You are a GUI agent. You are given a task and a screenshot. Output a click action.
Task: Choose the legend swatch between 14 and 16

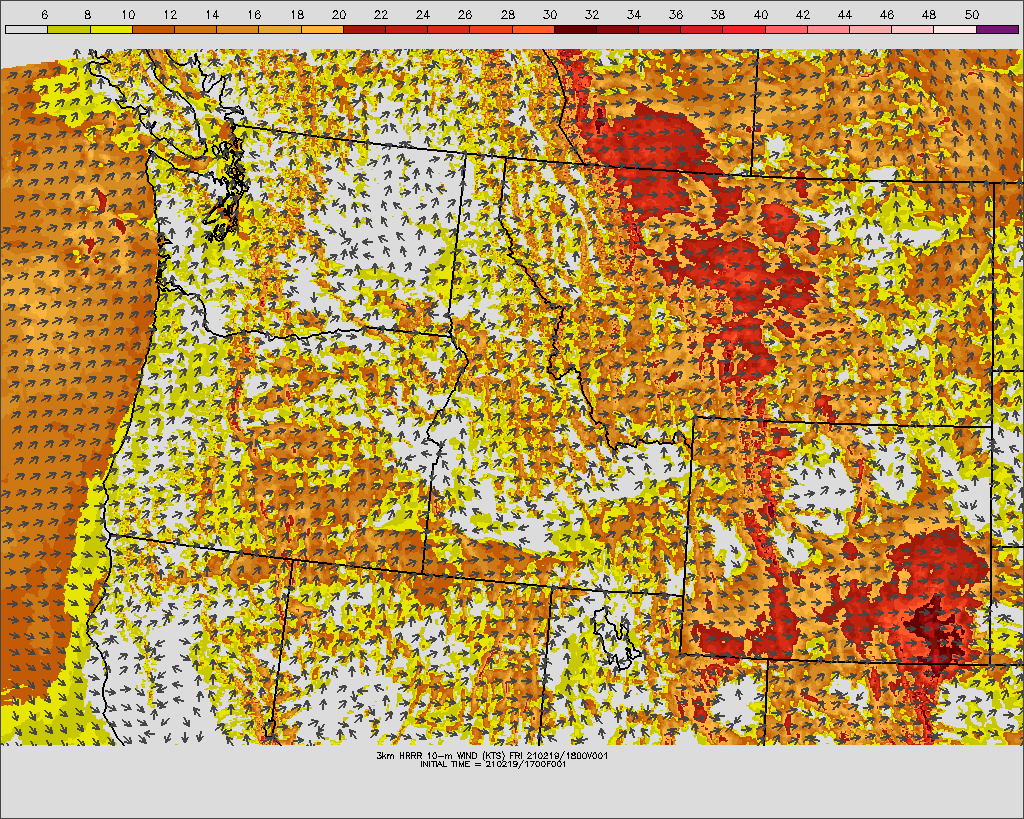(x=238, y=29)
